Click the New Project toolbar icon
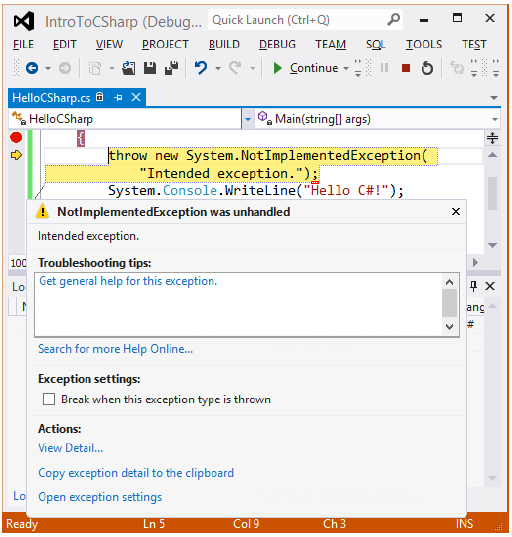 (95, 68)
